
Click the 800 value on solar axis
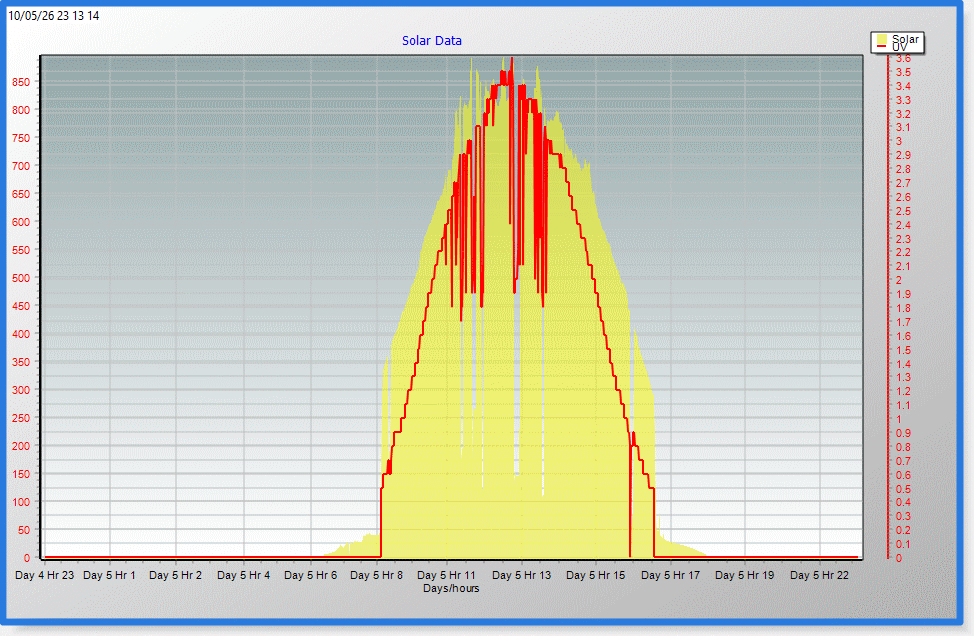(x=20, y=111)
